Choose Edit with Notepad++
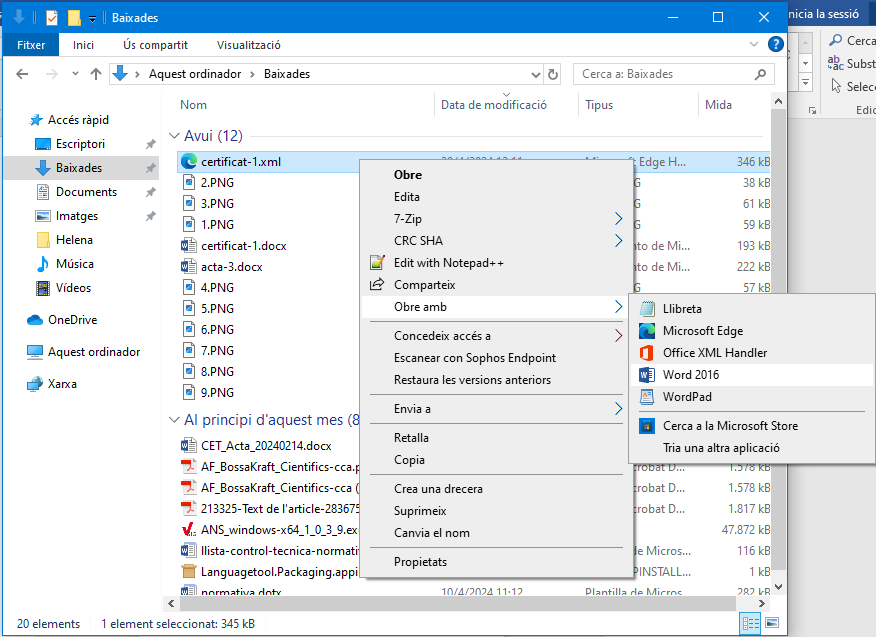The image size is (876, 637). pos(448,263)
